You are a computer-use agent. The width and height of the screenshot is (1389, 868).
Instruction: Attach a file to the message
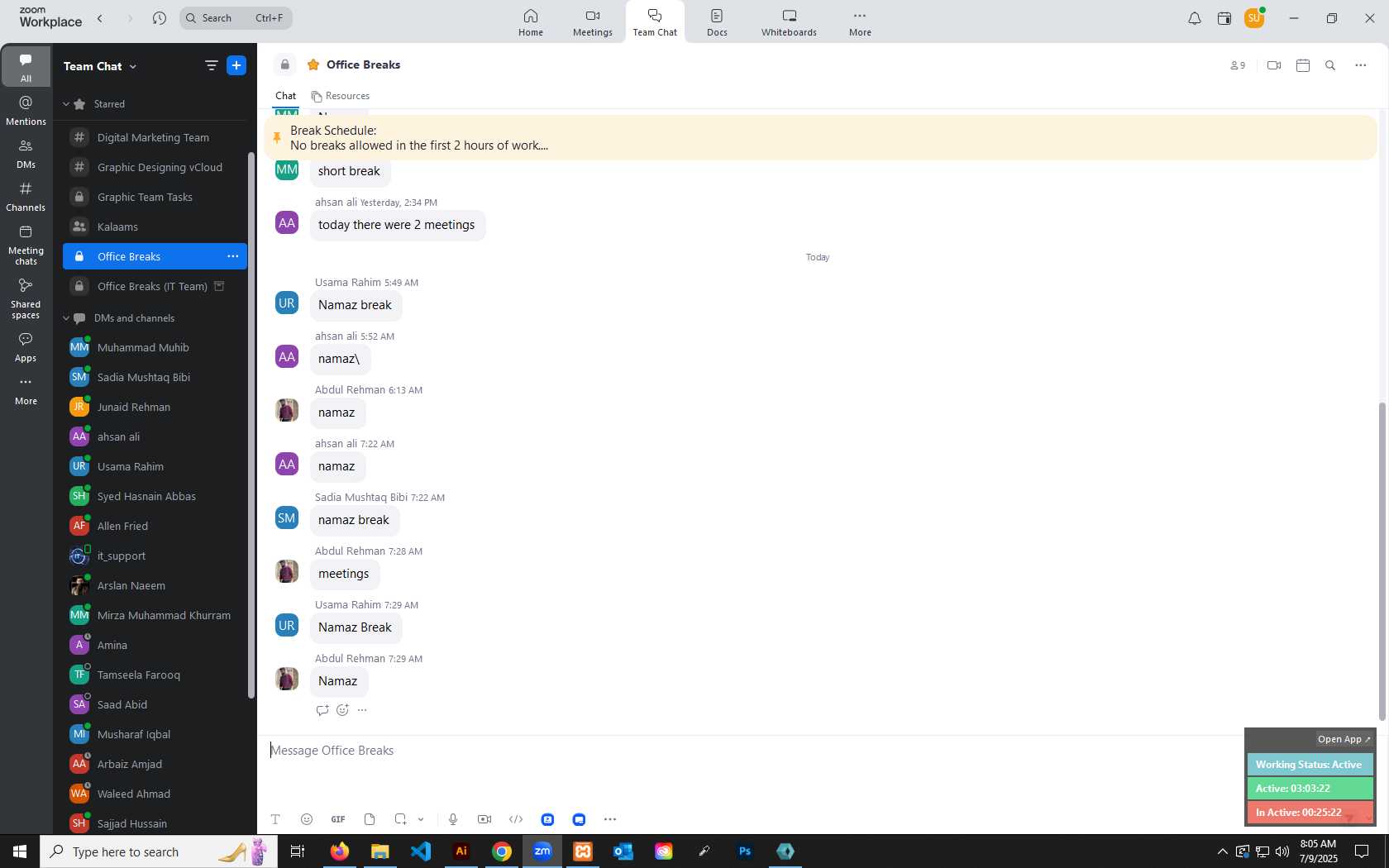(370, 819)
